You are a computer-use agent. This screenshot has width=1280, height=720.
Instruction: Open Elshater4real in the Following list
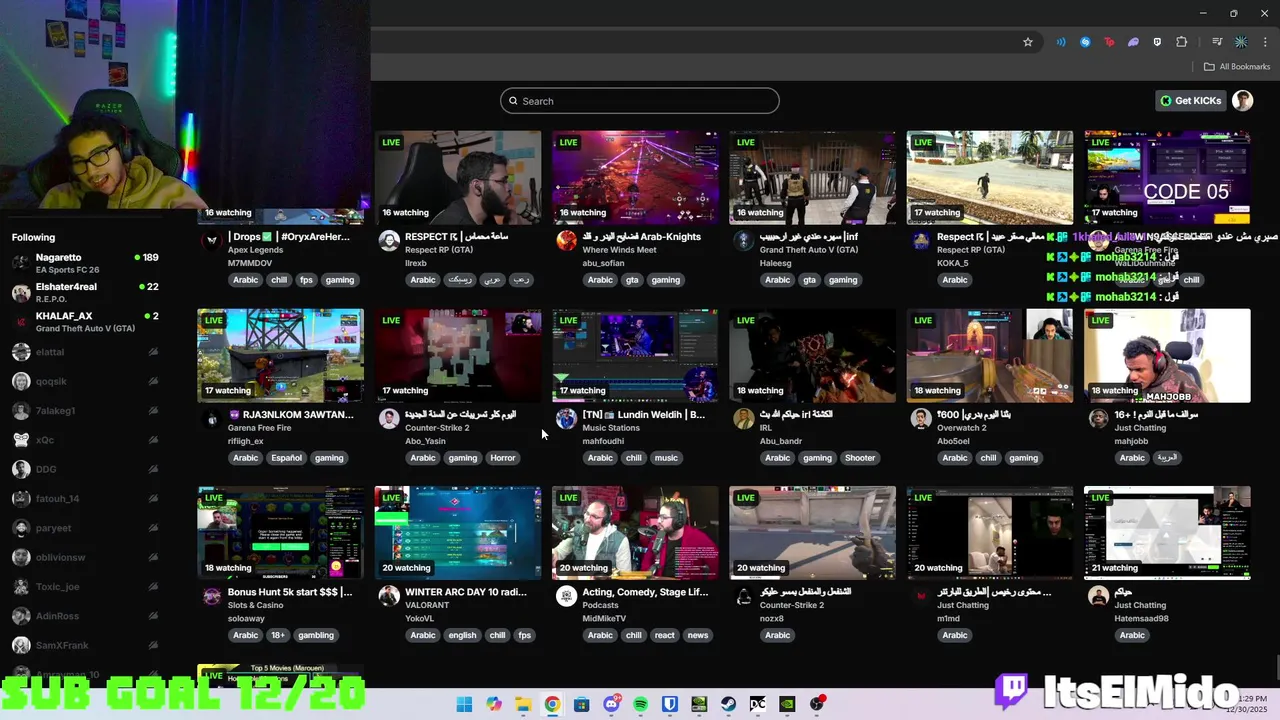[x=85, y=292]
